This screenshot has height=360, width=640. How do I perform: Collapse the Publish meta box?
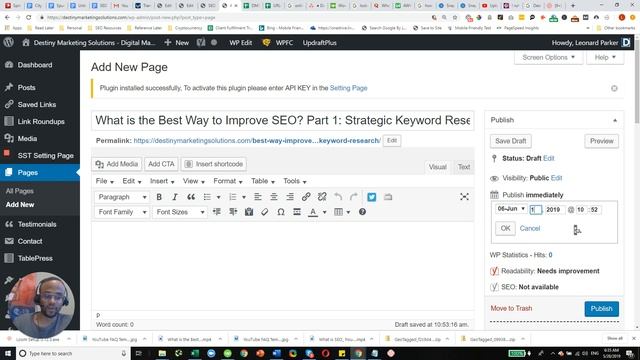(615, 120)
